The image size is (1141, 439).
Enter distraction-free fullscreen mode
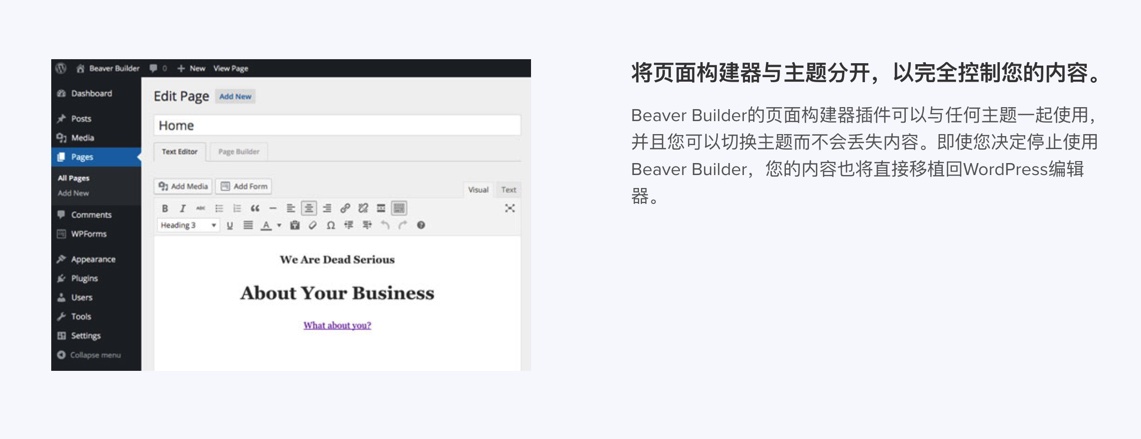[509, 208]
